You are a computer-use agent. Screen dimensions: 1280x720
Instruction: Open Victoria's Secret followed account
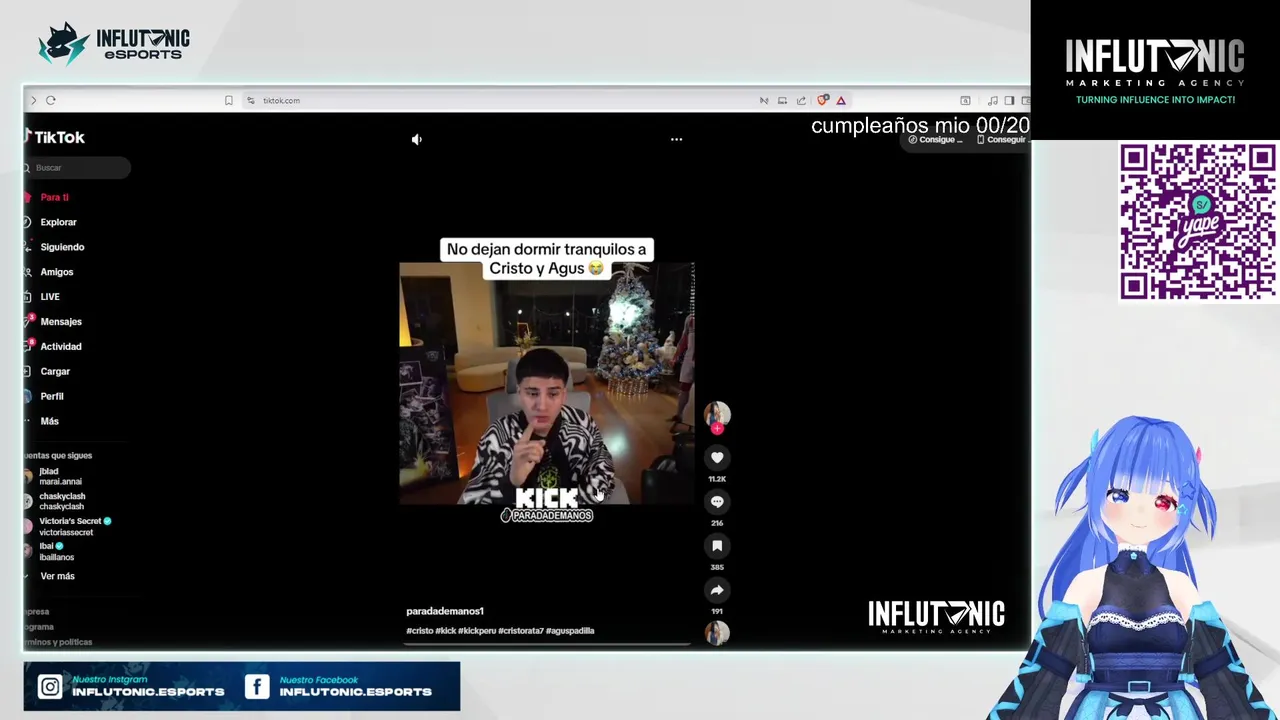click(67, 526)
